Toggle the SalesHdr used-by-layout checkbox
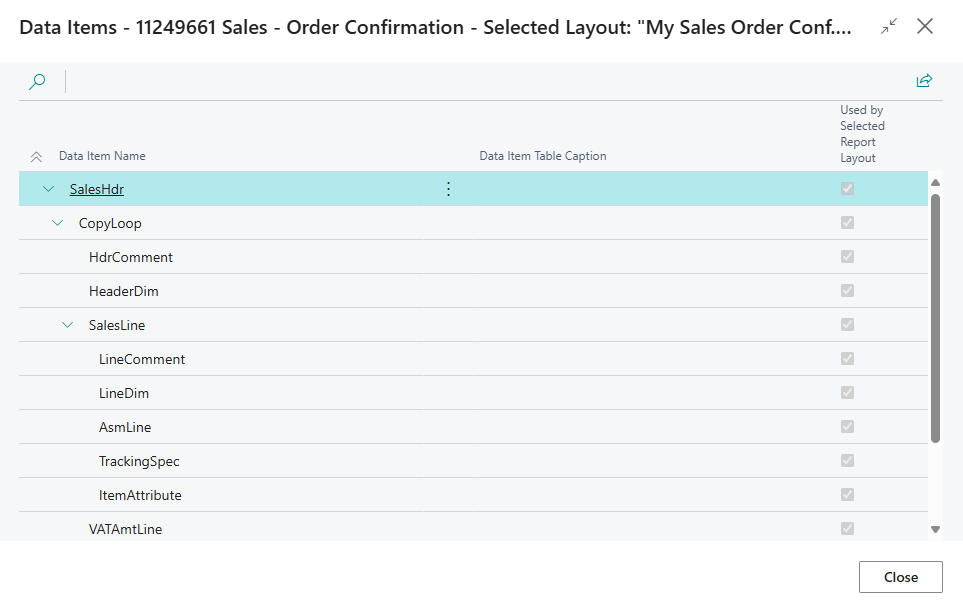Image resolution: width=963 pixels, height=613 pixels. (848, 189)
